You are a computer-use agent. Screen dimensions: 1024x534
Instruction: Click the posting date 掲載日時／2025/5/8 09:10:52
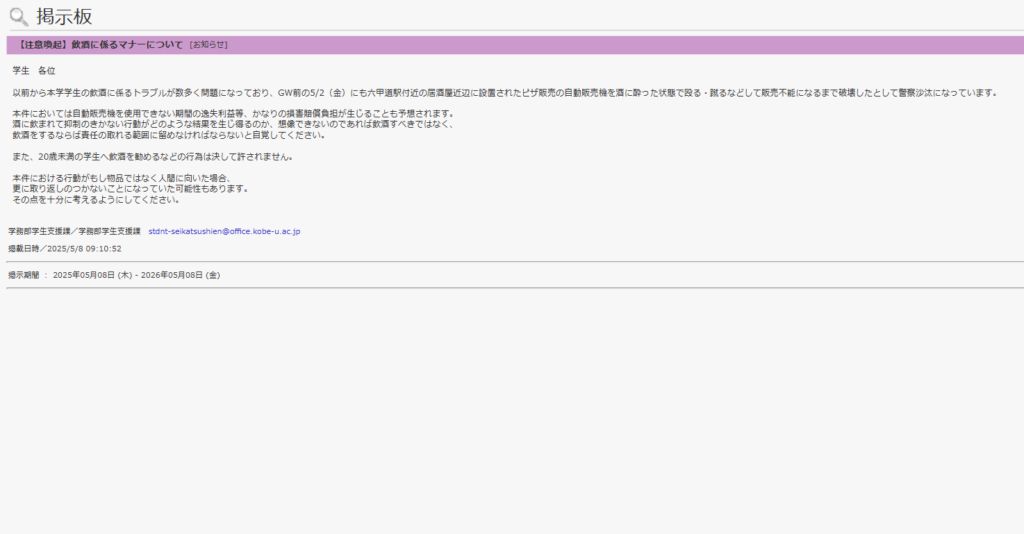click(65, 249)
